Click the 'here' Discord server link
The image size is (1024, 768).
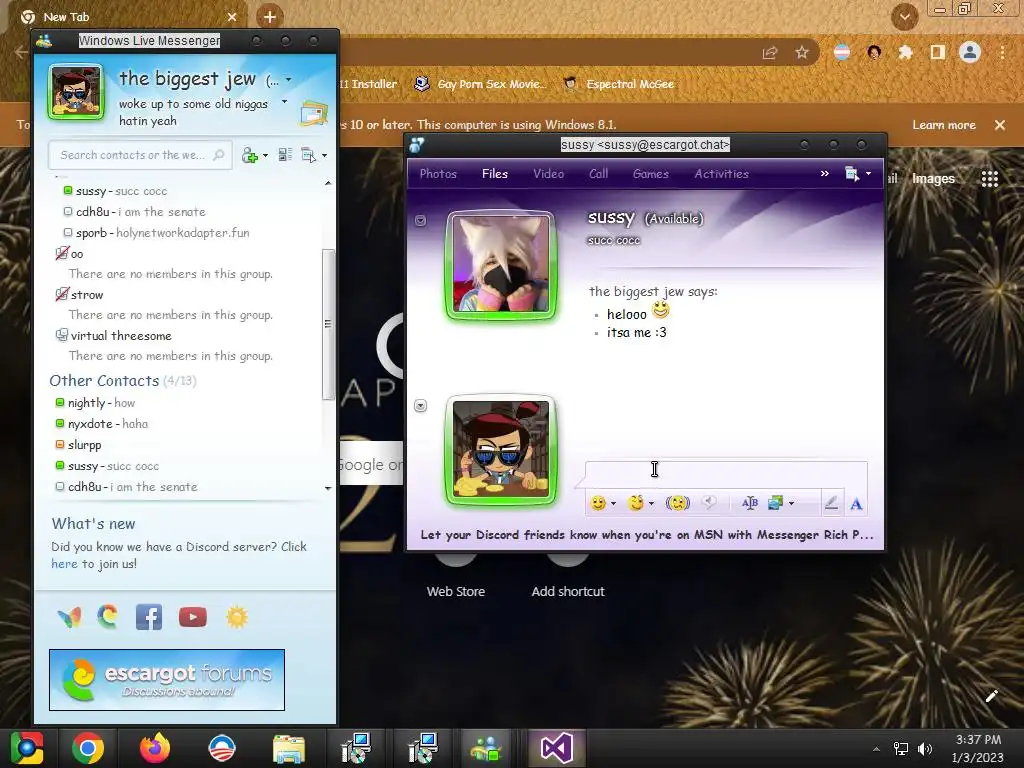[x=64, y=564]
